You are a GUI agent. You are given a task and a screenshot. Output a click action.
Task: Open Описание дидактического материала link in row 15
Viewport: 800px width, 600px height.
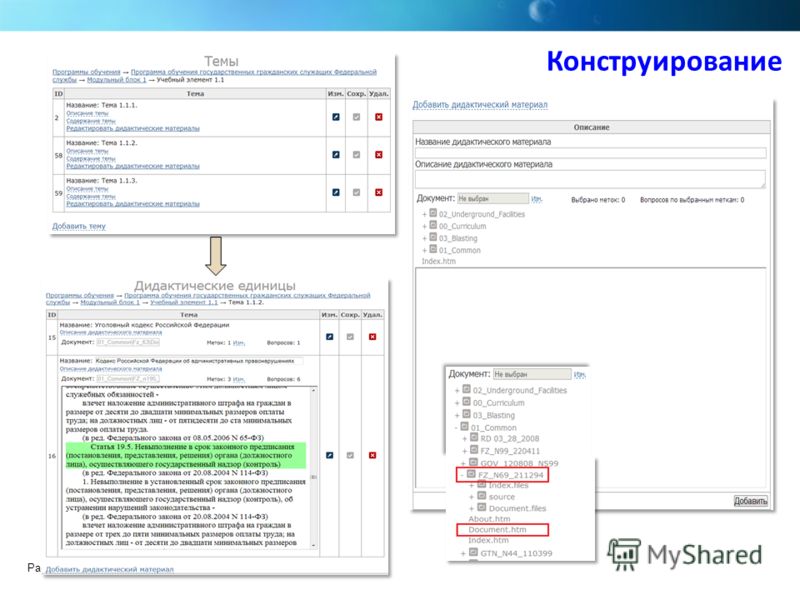(x=111, y=333)
